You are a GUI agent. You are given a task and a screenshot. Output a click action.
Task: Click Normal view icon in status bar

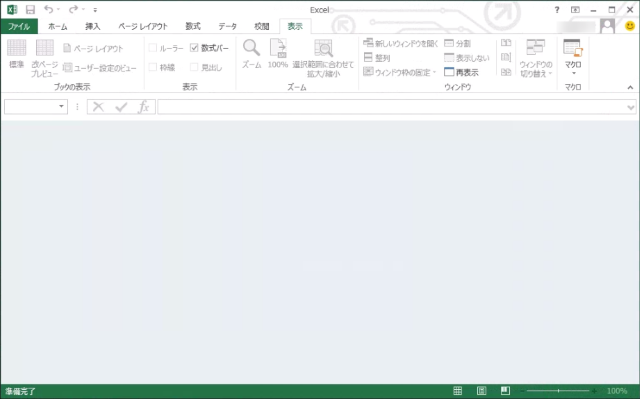[458, 391]
